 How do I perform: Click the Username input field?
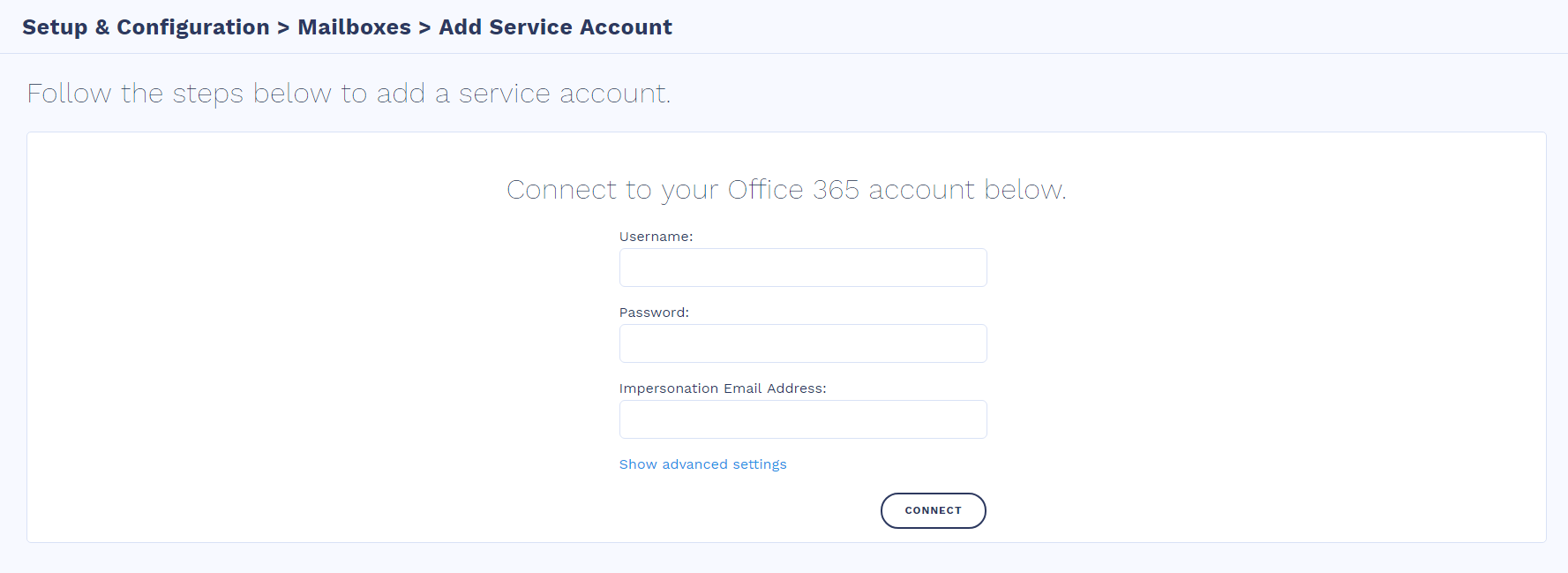(x=803, y=268)
